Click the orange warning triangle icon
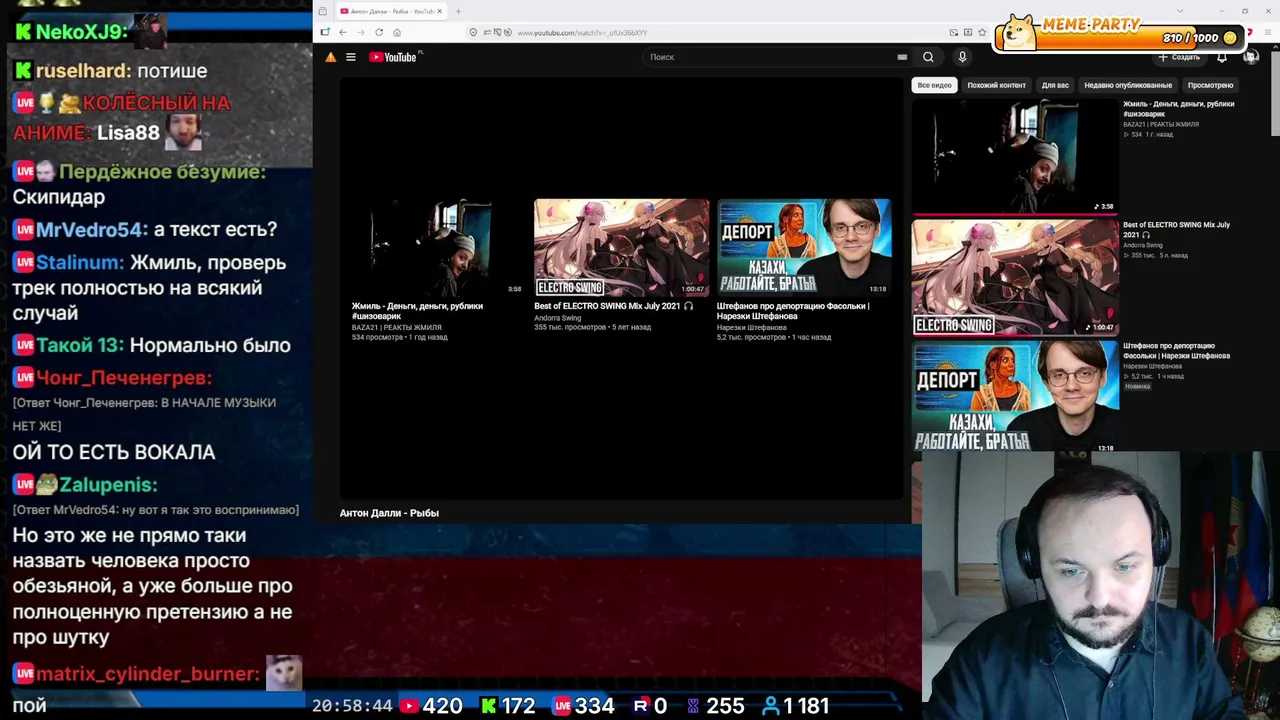This screenshot has width=1280, height=720. tap(330, 57)
